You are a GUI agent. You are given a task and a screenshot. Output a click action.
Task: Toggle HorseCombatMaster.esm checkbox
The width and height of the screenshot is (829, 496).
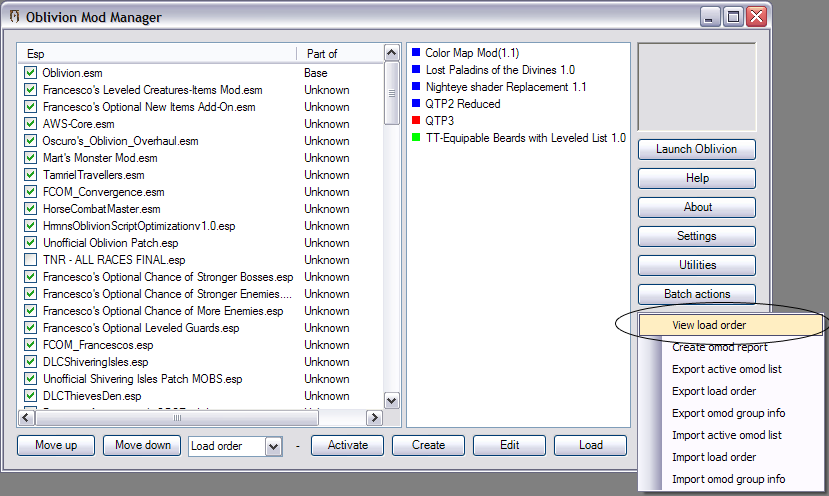click(x=30, y=208)
